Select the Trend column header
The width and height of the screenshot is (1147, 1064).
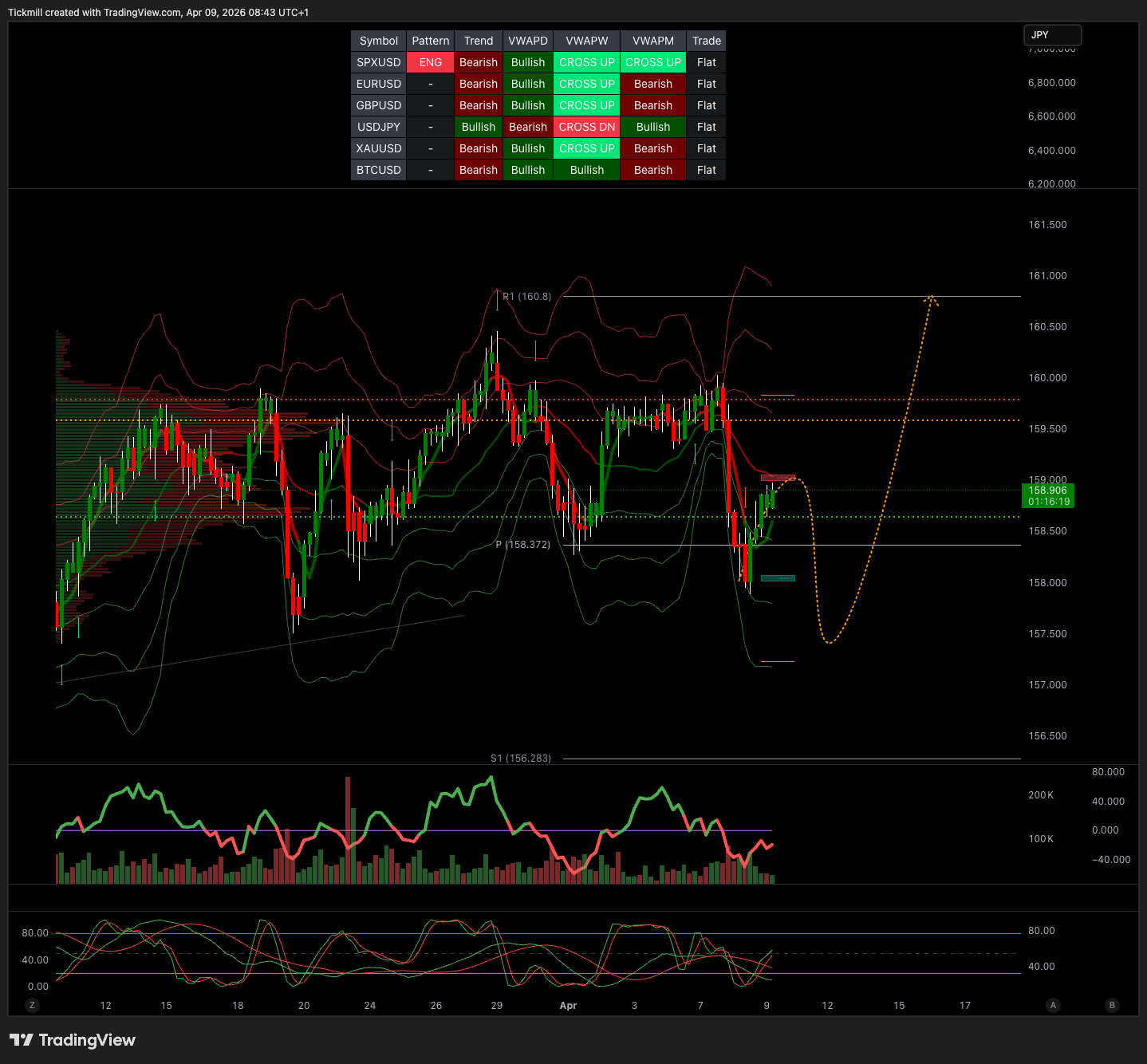479,41
